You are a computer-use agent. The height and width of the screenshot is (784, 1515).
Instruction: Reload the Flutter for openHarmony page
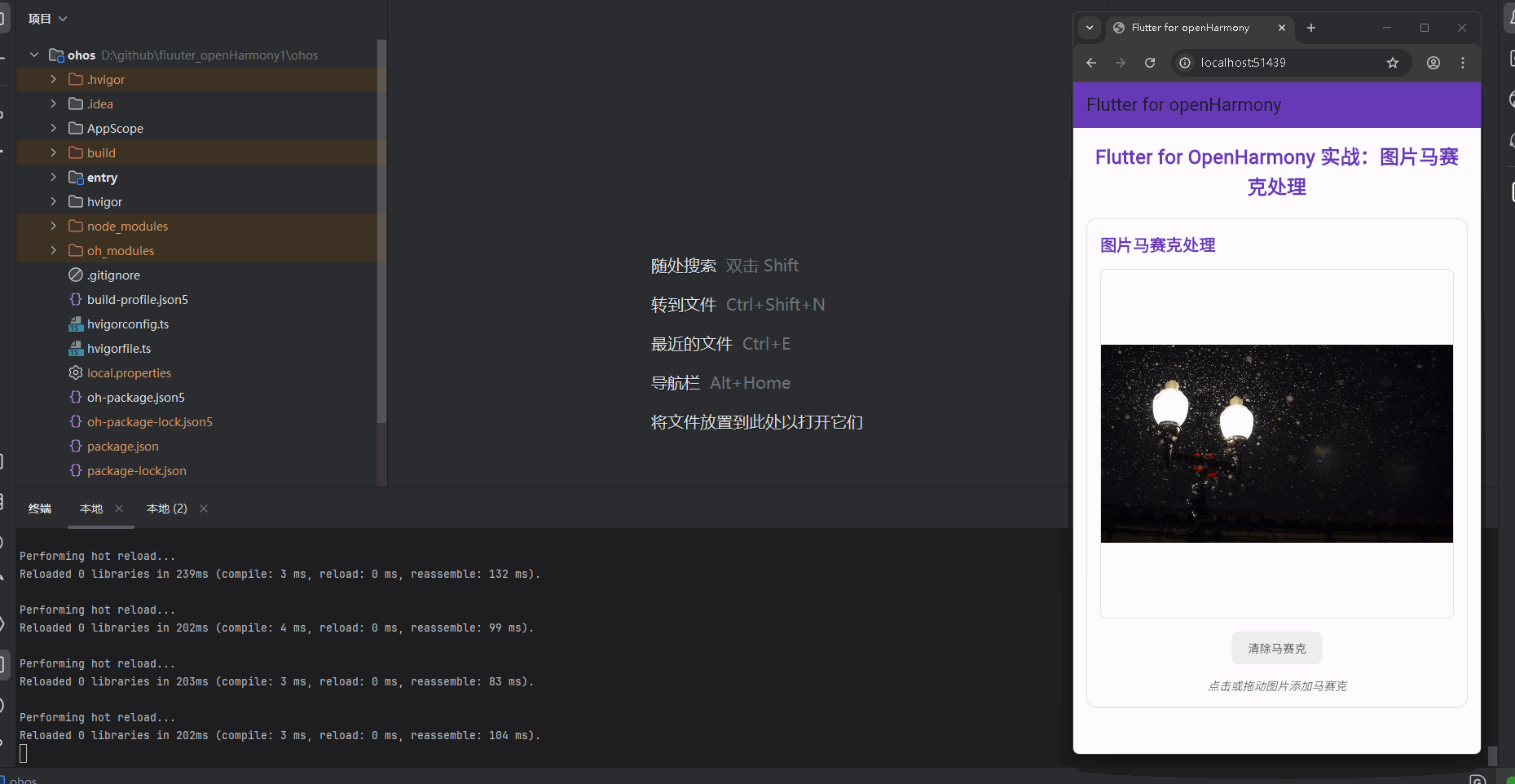[x=1150, y=63]
